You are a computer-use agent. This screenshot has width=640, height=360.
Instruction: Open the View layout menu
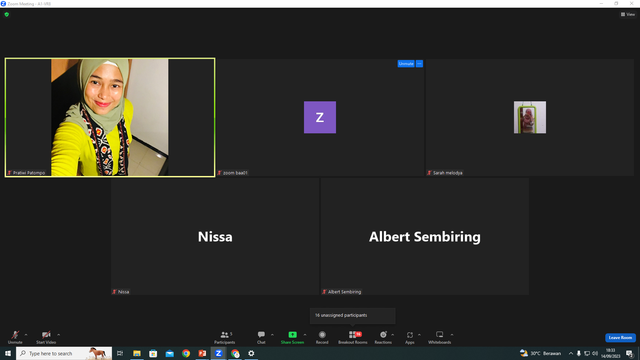[628, 14]
